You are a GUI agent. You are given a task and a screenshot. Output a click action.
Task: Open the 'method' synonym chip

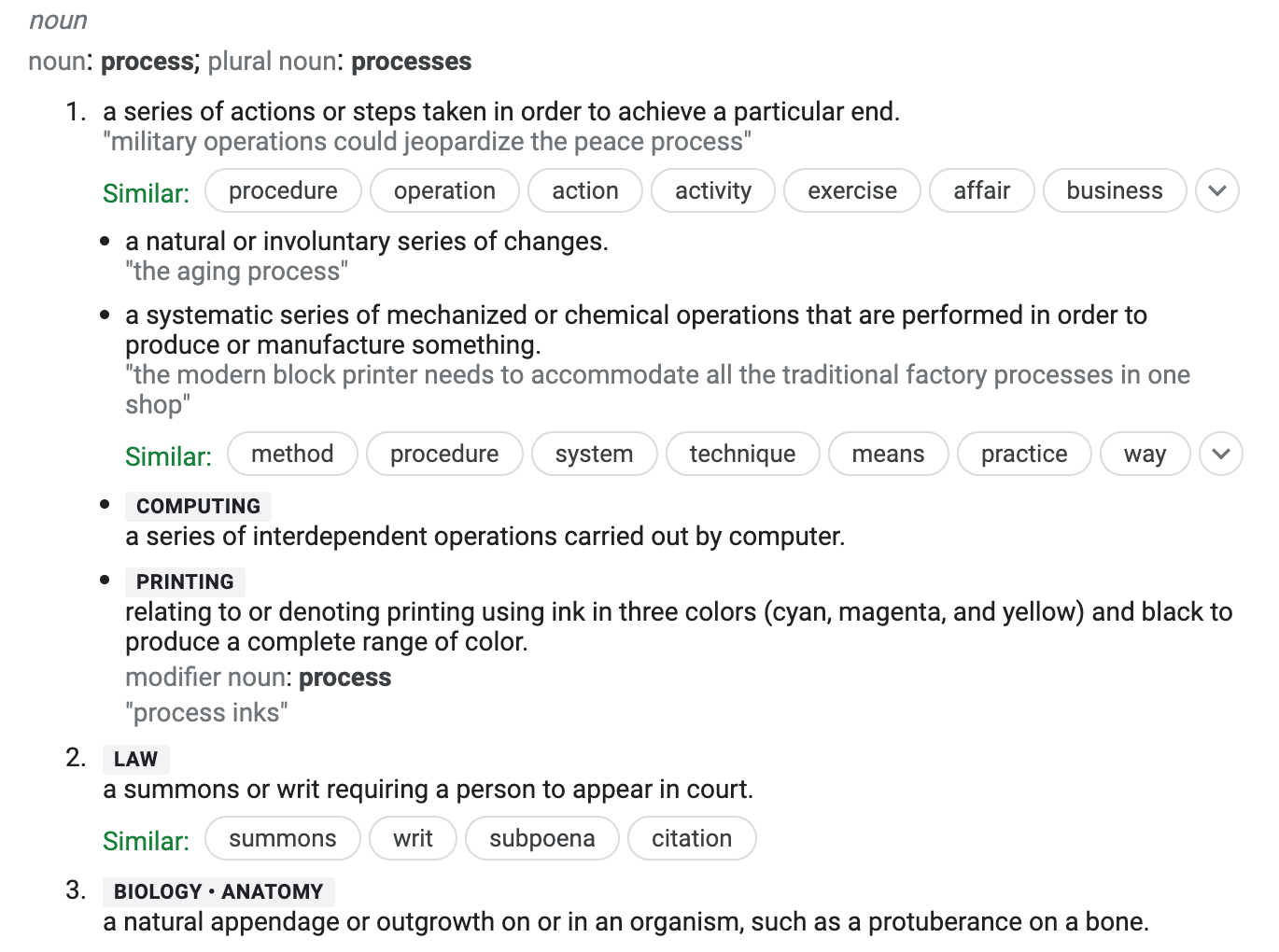(x=292, y=454)
